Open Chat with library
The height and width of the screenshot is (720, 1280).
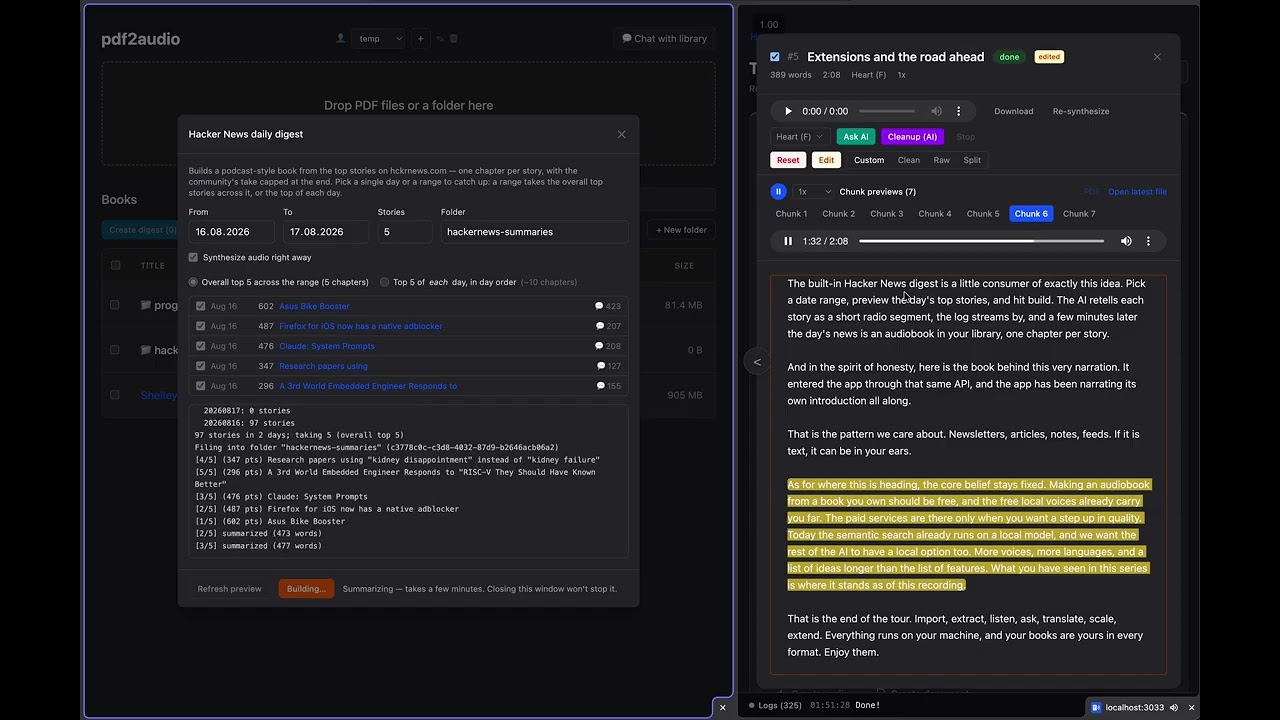[665, 38]
